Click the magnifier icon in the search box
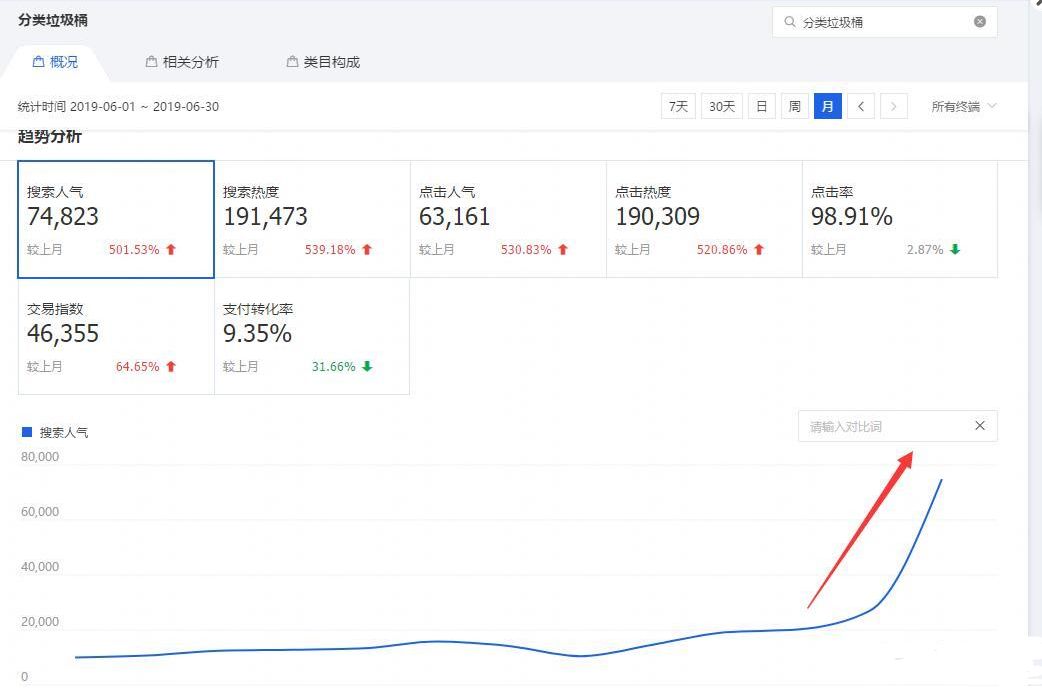Viewport: 1042px width, 689px height. pyautogui.click(x=791, y=21)
